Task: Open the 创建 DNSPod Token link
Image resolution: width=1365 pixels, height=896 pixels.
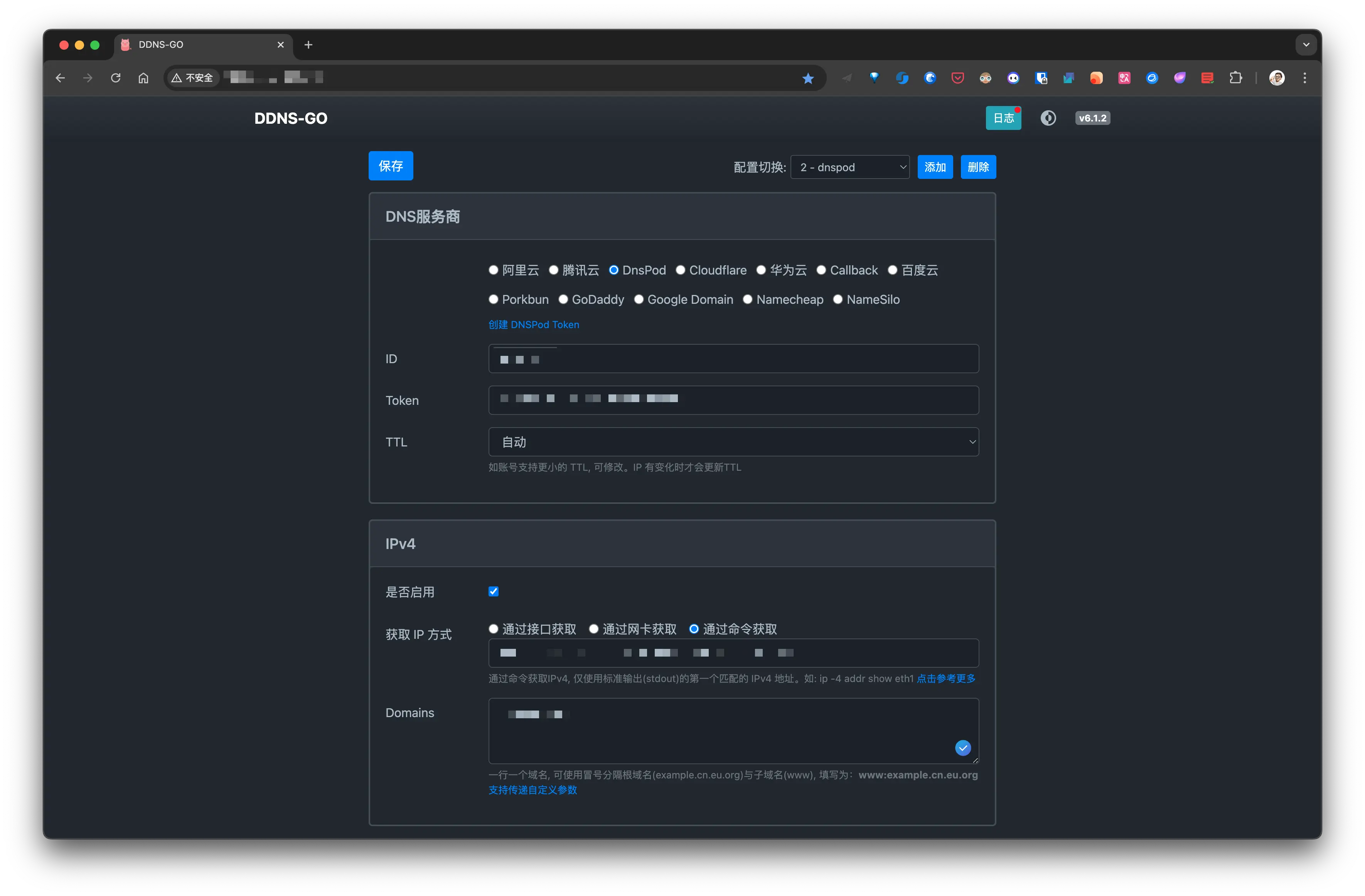Action: tap(533, 325)
